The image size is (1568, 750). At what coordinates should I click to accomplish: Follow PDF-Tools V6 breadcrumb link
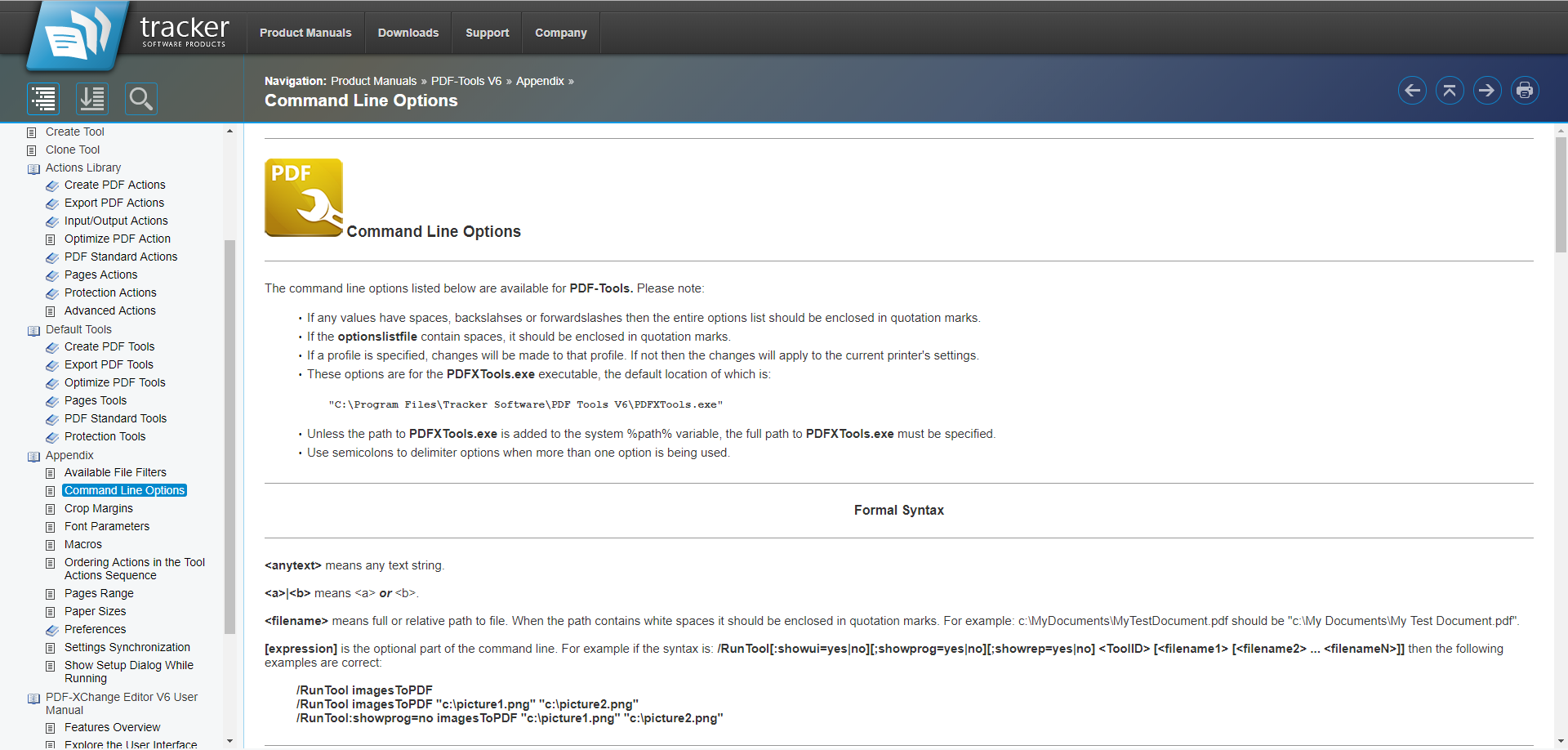[466, 81]
